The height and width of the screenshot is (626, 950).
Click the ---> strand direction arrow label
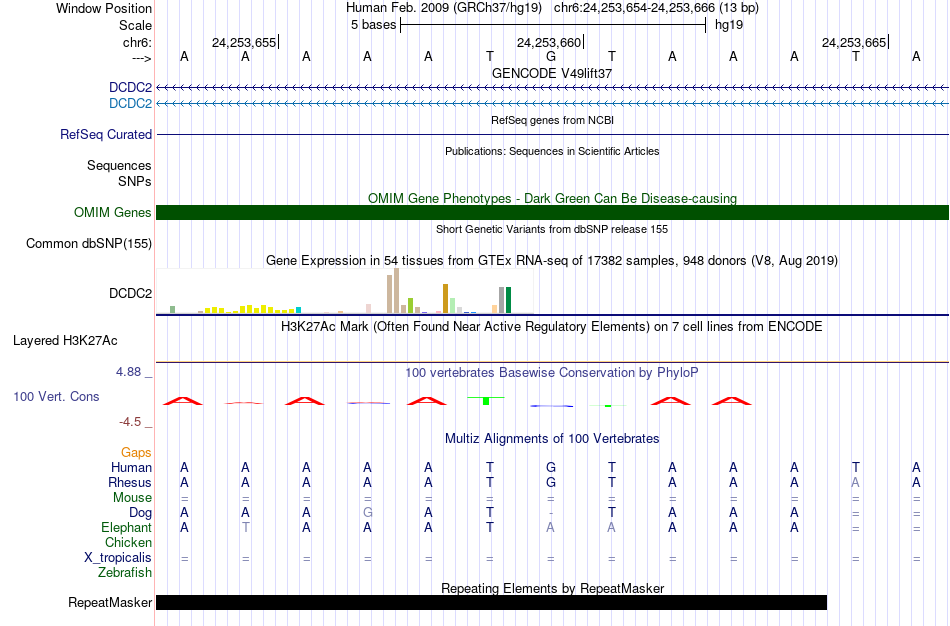pyautogui.click(x=142, y=58)
